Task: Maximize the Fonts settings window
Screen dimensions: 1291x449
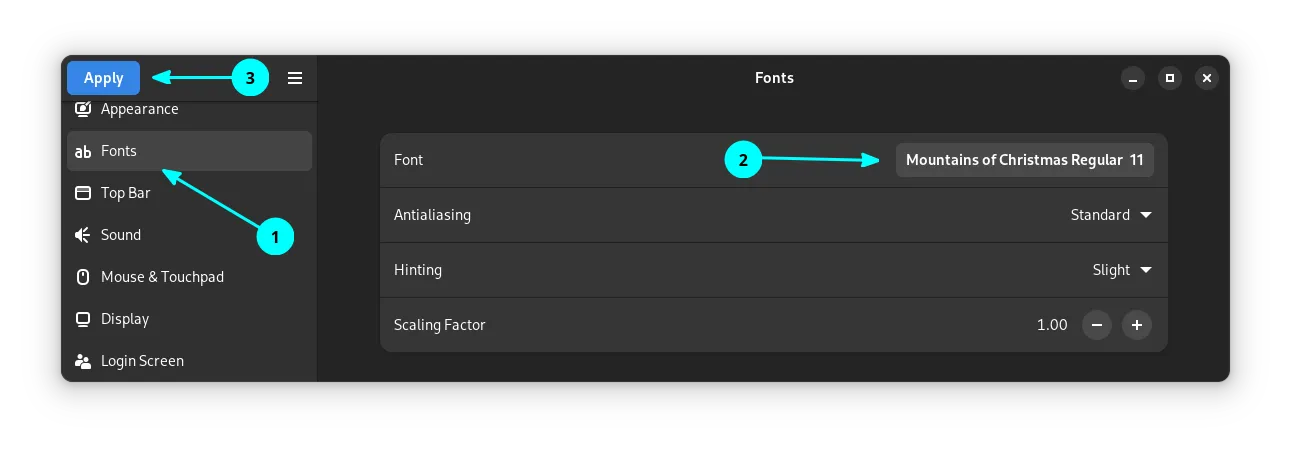Action: 1170,78
